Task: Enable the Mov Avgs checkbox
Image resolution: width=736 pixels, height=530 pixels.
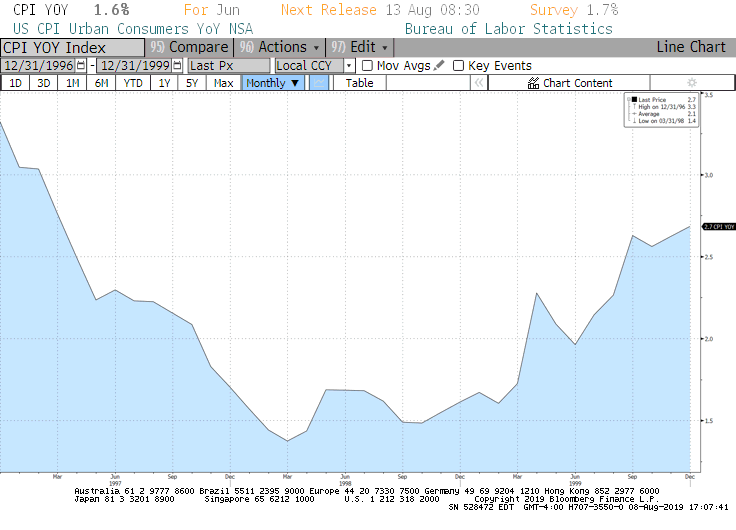Action: point(368,66)
